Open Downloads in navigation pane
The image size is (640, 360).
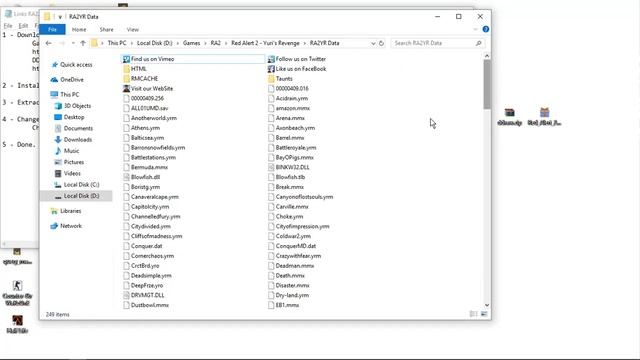[x=73, y=140]
